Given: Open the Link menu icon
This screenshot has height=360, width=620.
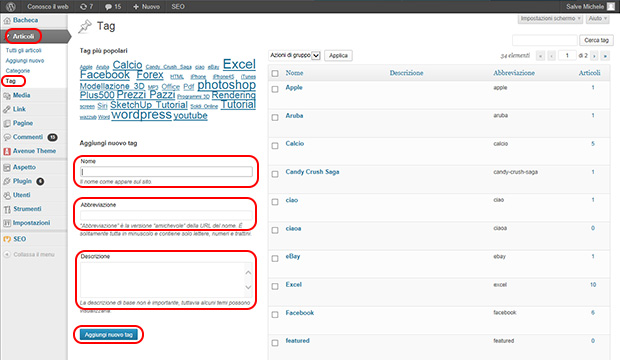Looking at the screenshot, I should pyautogui.click(x=7, y=109).
